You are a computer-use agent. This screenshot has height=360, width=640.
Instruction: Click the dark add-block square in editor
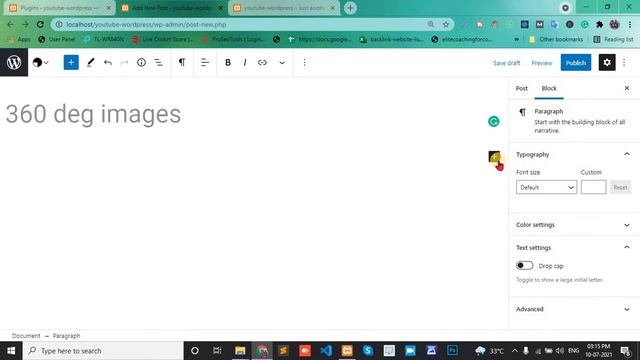(494, 156)
